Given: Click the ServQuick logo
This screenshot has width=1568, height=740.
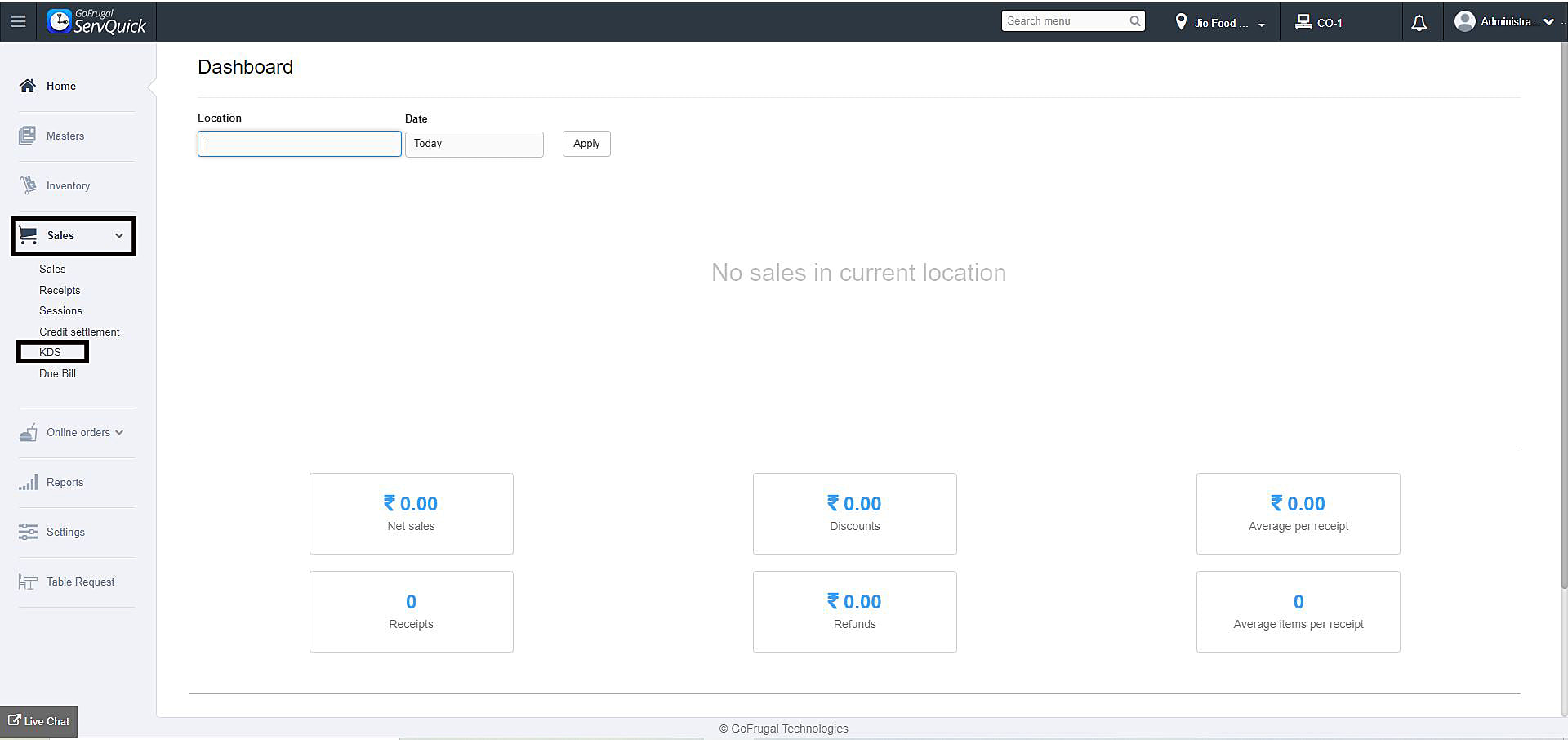Looking at the screenshot, I should click(97, 22).
